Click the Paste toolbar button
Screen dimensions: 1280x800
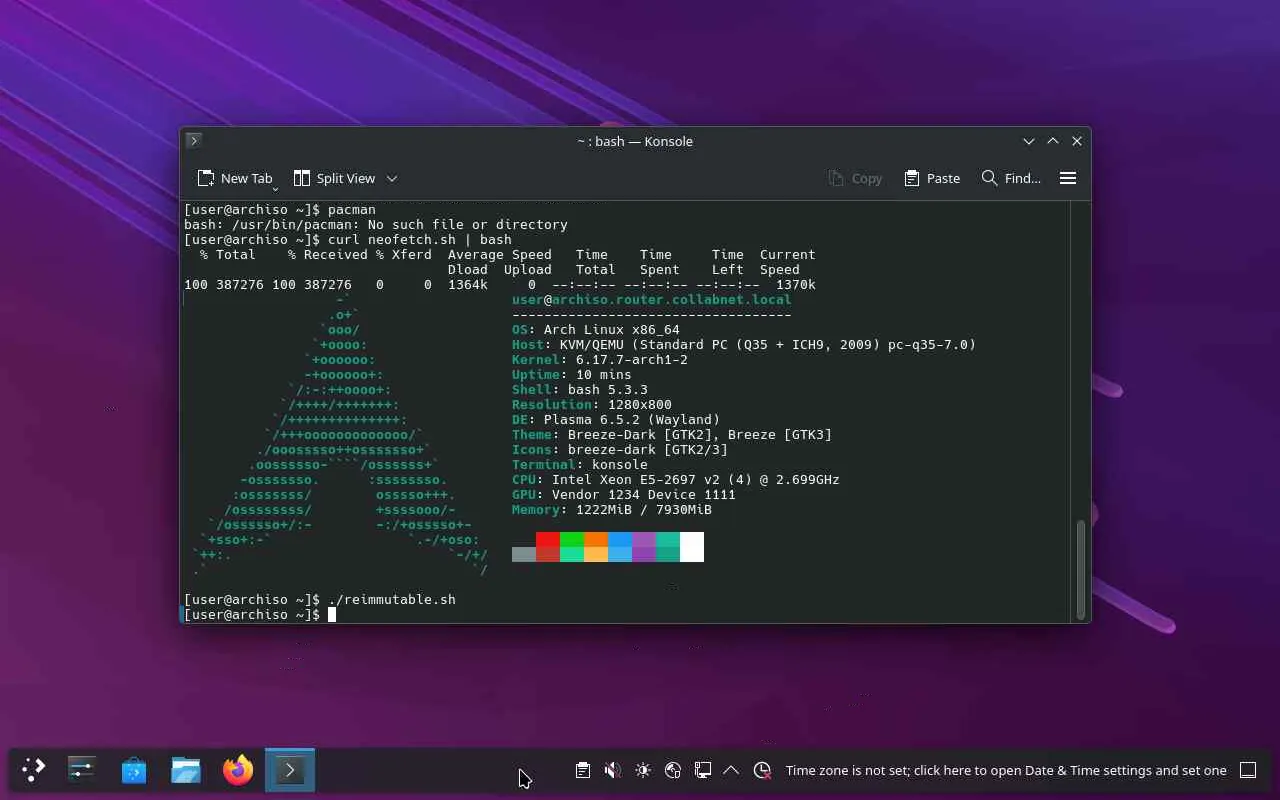pos(932,178)
